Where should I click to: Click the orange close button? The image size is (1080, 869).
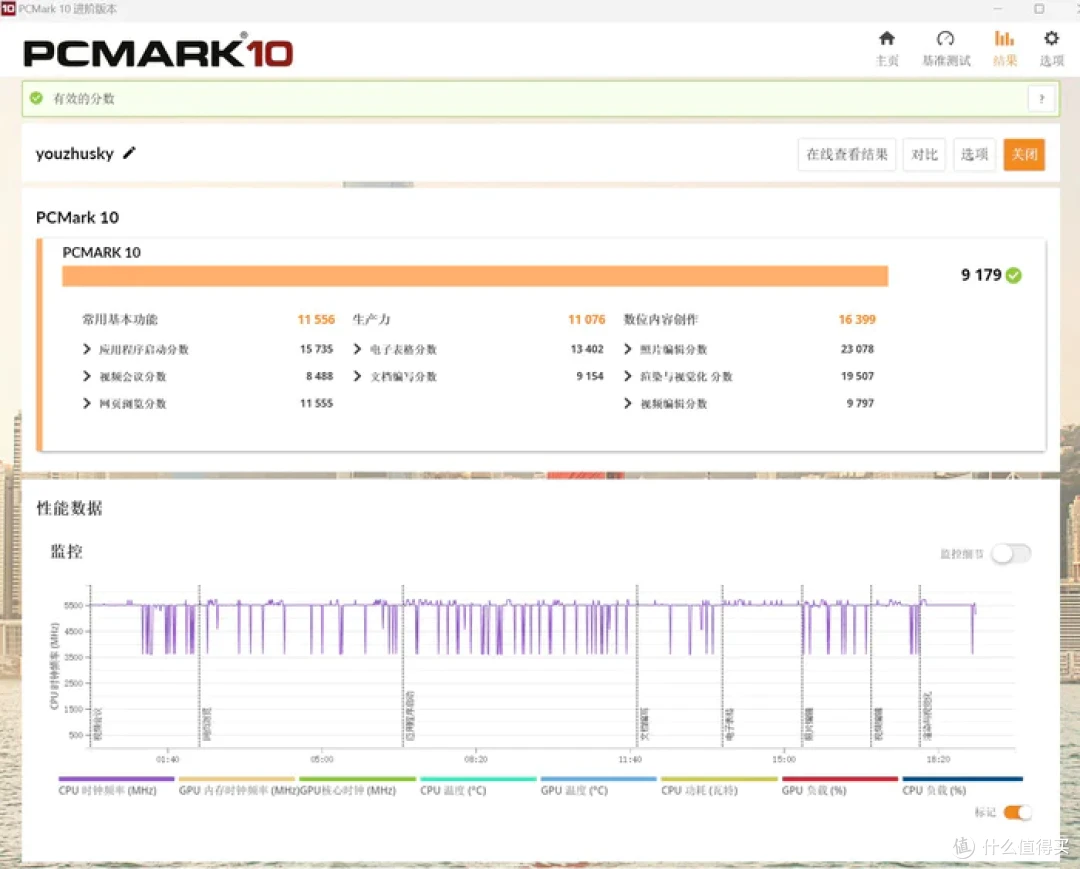[1024, 154]
